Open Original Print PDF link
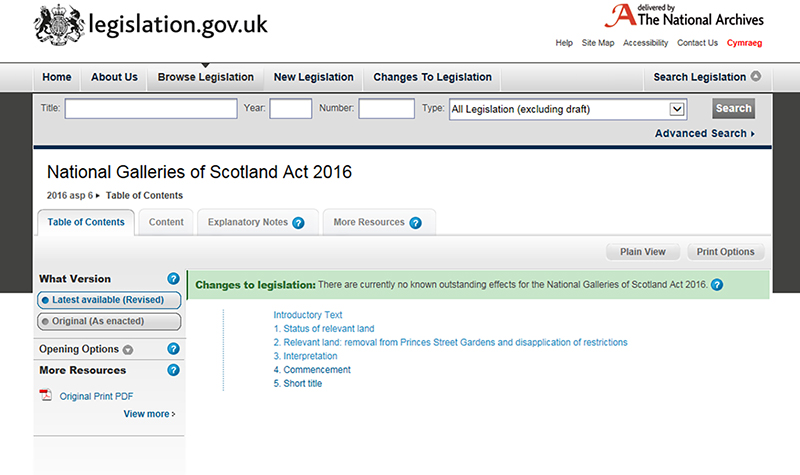The height and width of the screenshot is (475, 800). (96, 396)
